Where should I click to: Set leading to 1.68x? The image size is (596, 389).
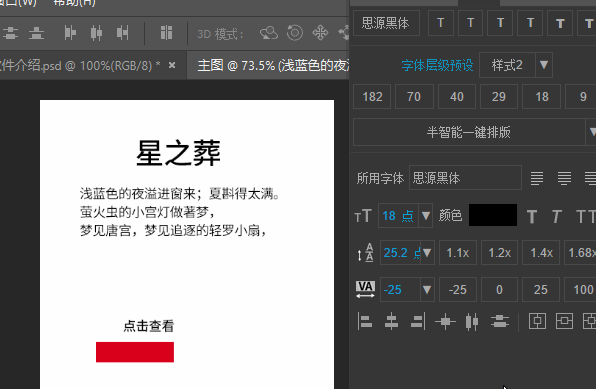click(x=580, y=252)
